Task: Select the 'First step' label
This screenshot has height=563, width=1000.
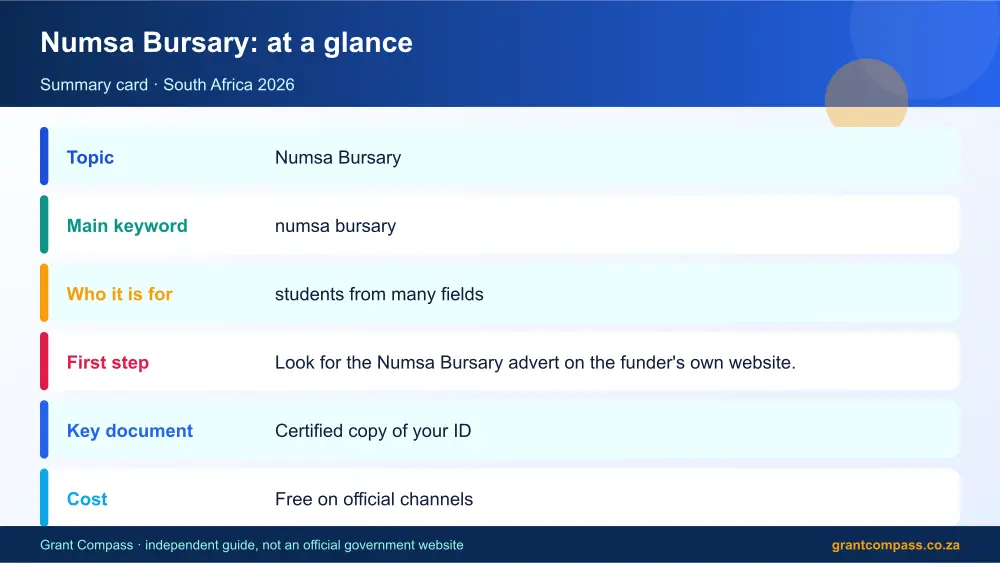Action: (x=108, y=362)
